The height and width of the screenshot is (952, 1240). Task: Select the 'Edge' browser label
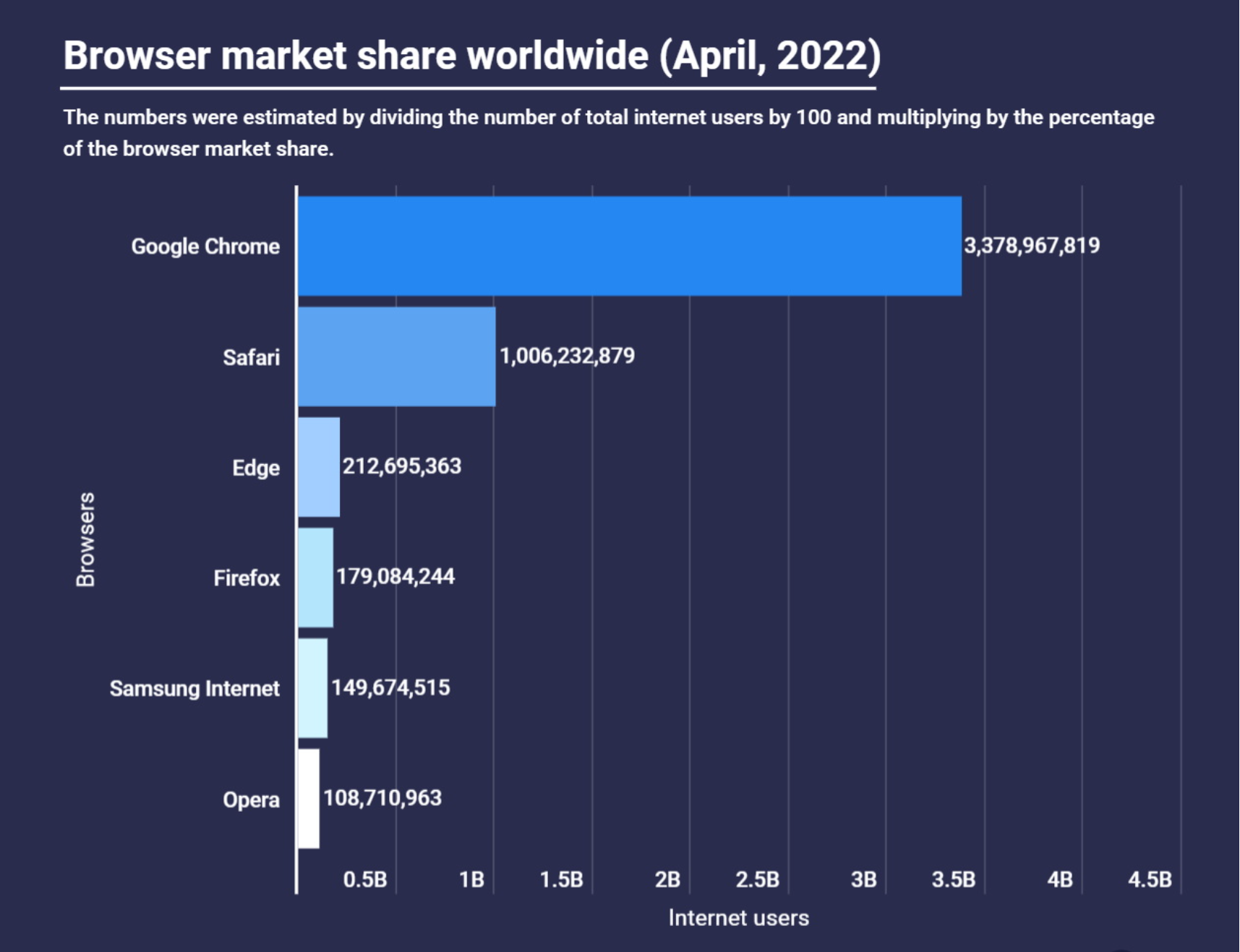click(256, 468)
